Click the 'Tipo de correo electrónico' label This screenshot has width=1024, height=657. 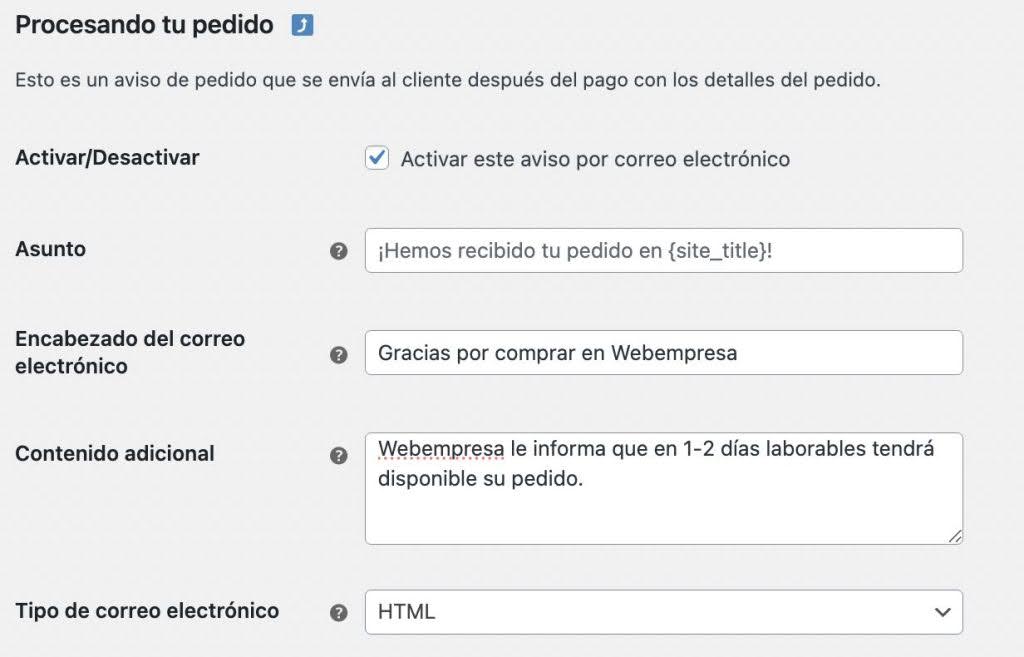pyautogui.click(x=147, y=610)
